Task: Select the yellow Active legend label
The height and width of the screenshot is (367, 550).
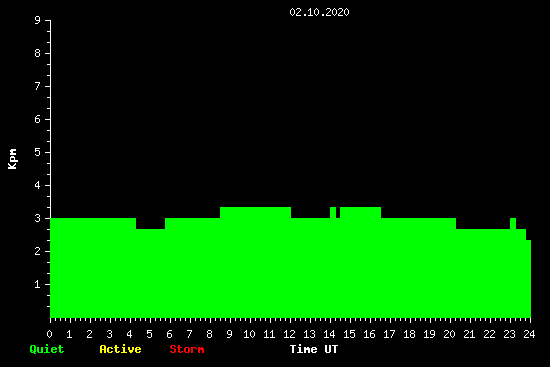Action: [x=120, y=349]
